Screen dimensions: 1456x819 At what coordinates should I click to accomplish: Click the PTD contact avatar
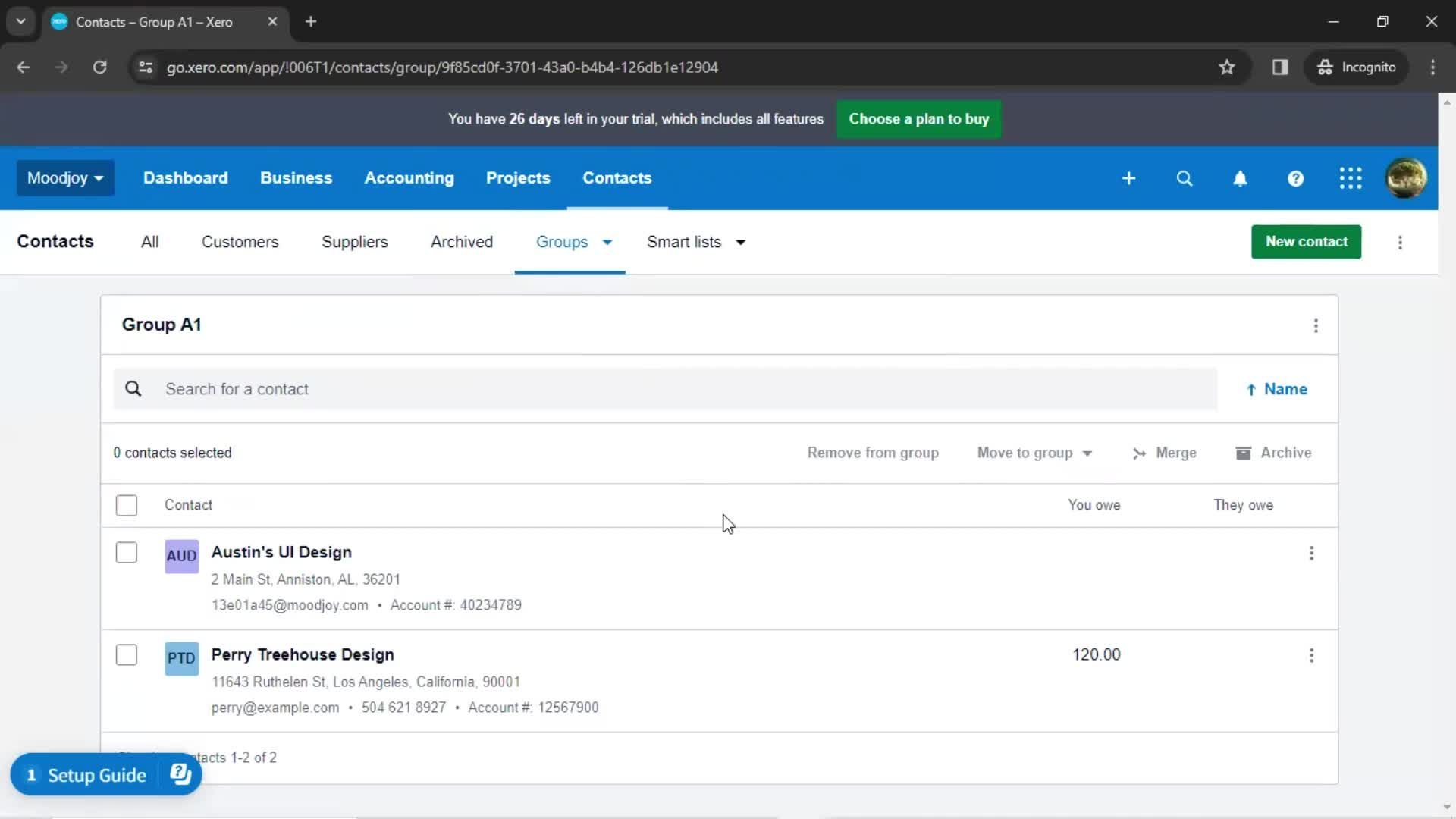click(x=181, y=658)
